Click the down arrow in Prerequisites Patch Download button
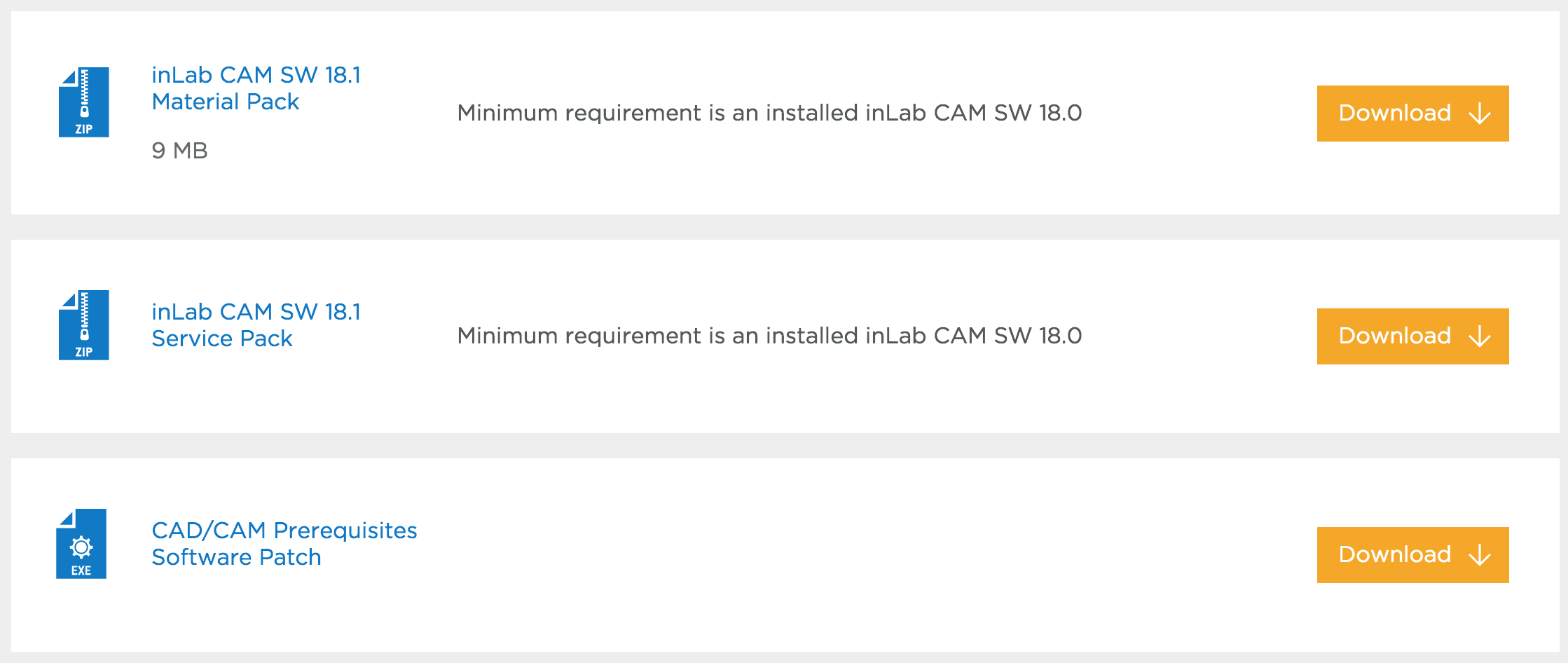Image resolution: width=1568 pixels, height=663 pixels. (1480, 555)
